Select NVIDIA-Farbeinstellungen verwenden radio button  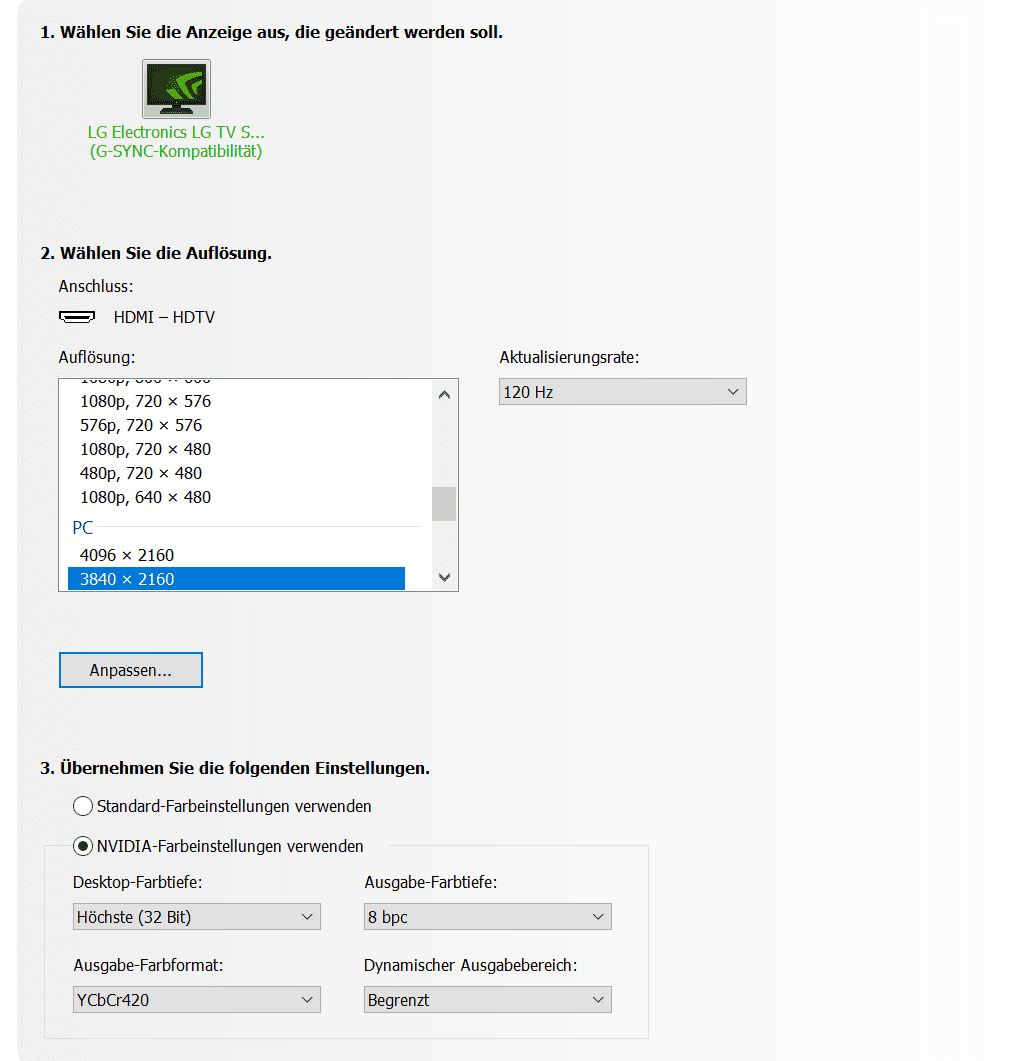(83, 846)
